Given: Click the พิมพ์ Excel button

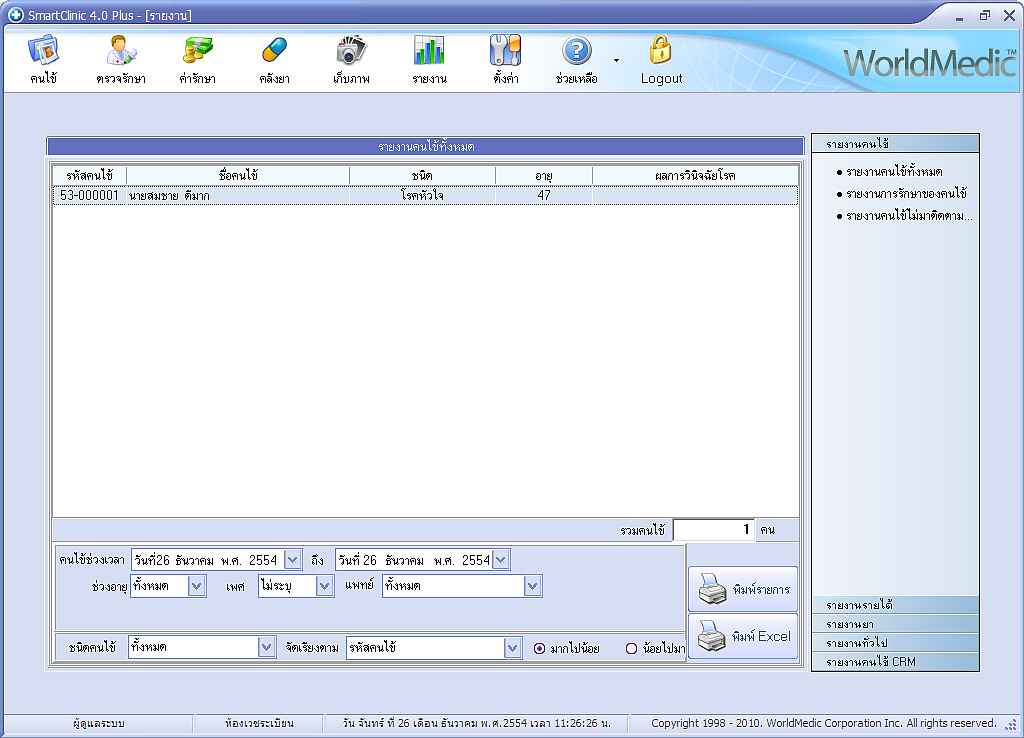Looking at the screenshot, I should coord(743,636).
